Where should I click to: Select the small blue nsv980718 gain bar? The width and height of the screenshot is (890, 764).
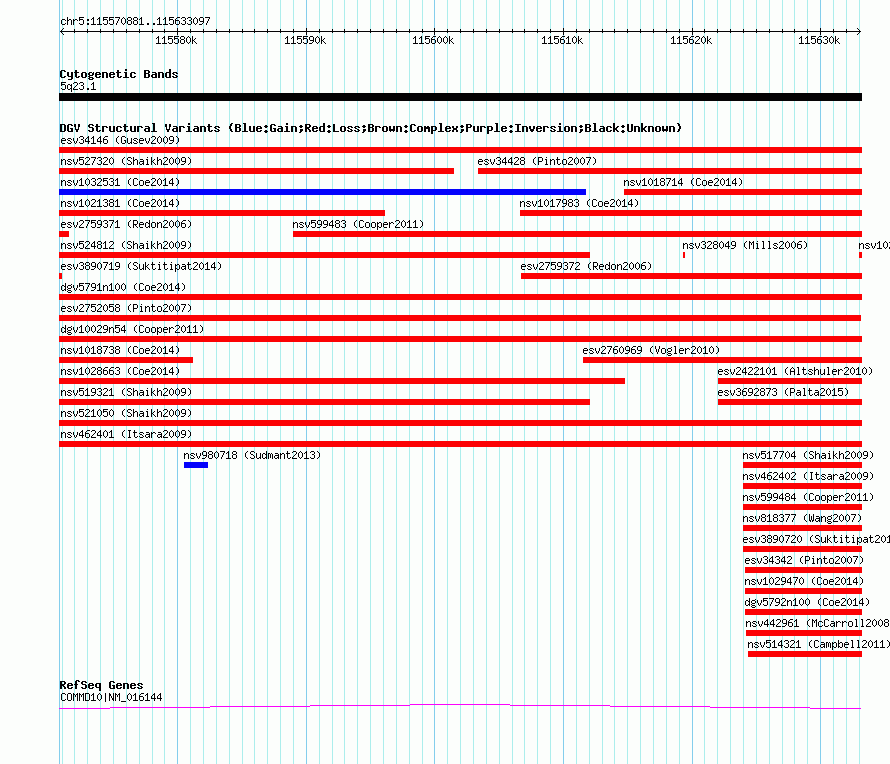pos(196,465)
